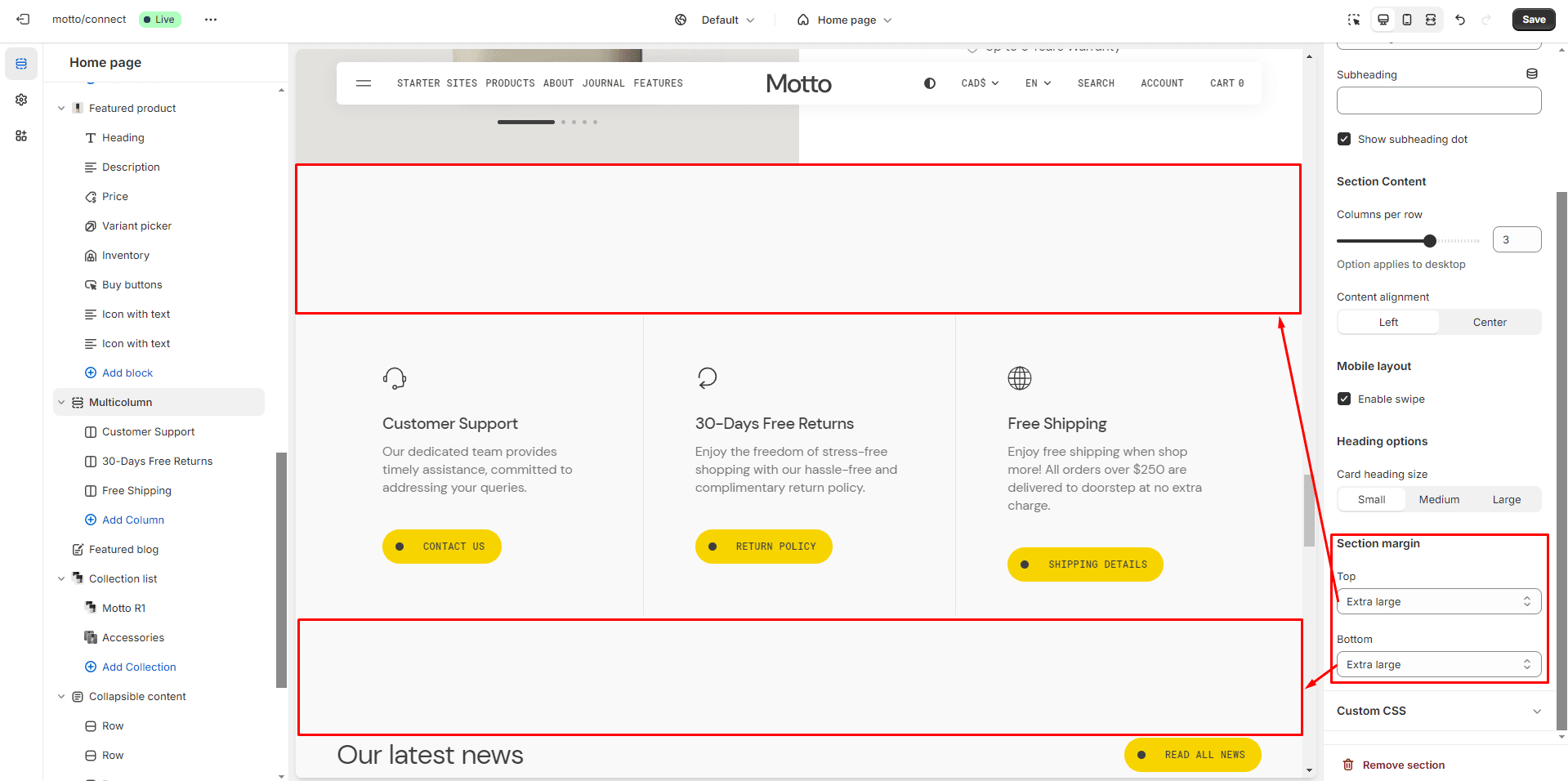Collapse the Multicolumn section chevron
Viewport: 1568px width, 781px height.
click(61, 402)
